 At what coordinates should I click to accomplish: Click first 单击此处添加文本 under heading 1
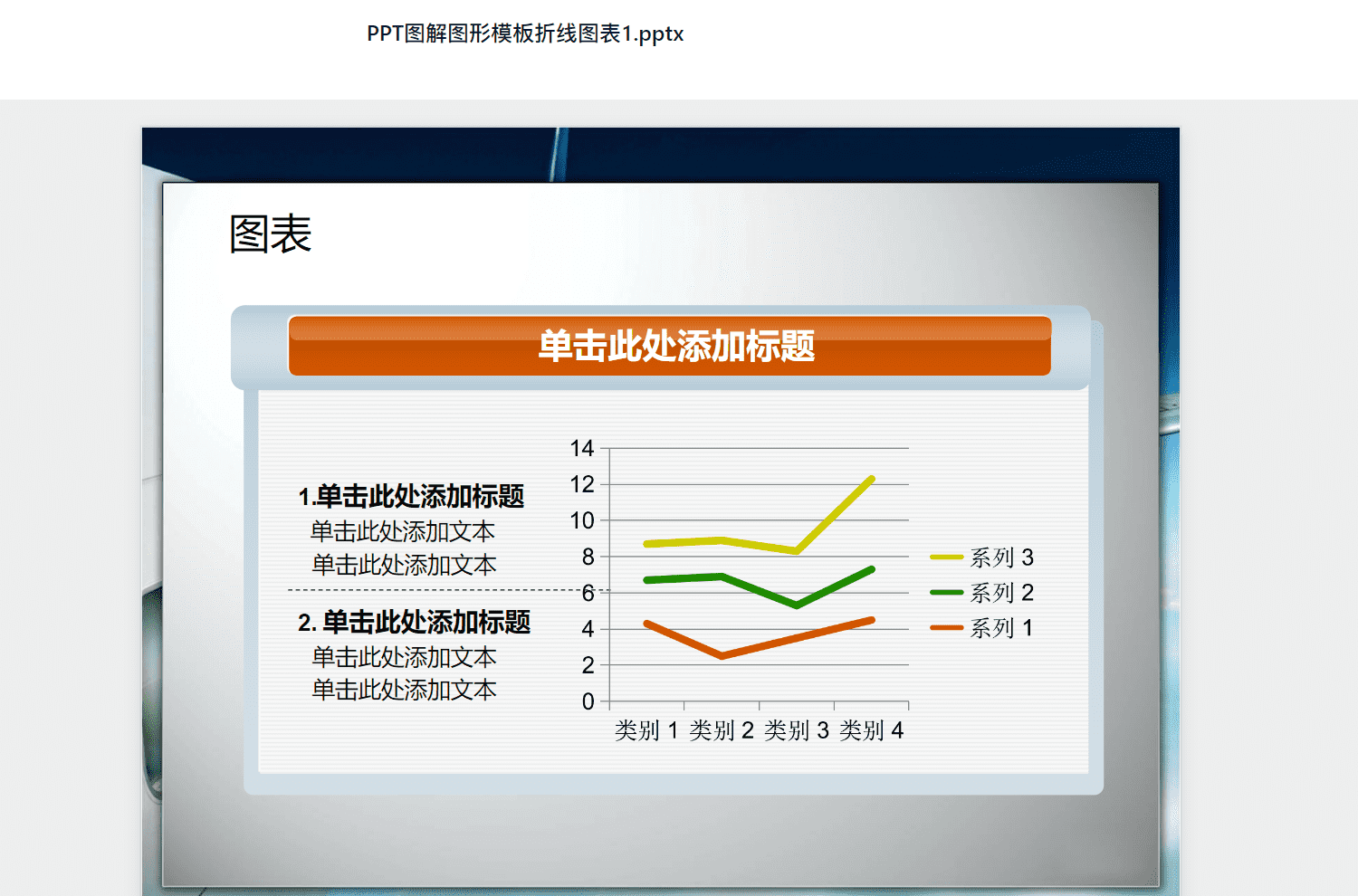point(403,531)
